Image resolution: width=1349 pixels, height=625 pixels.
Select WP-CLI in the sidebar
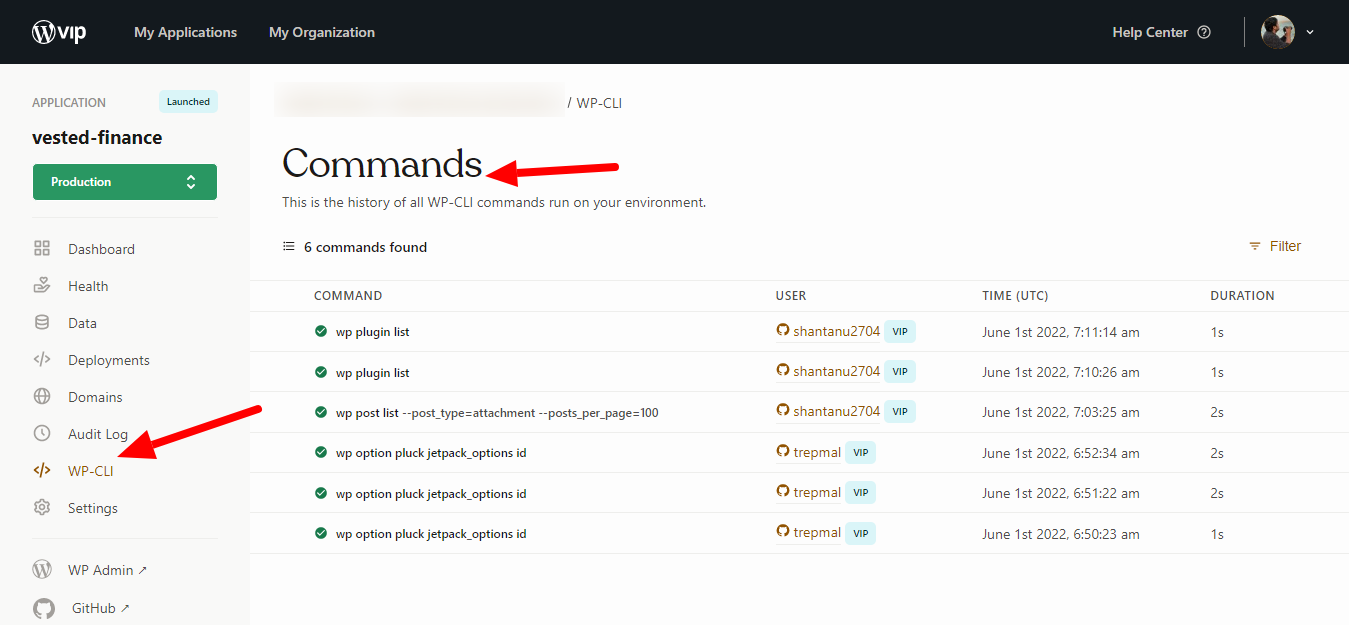click(91, 471)
